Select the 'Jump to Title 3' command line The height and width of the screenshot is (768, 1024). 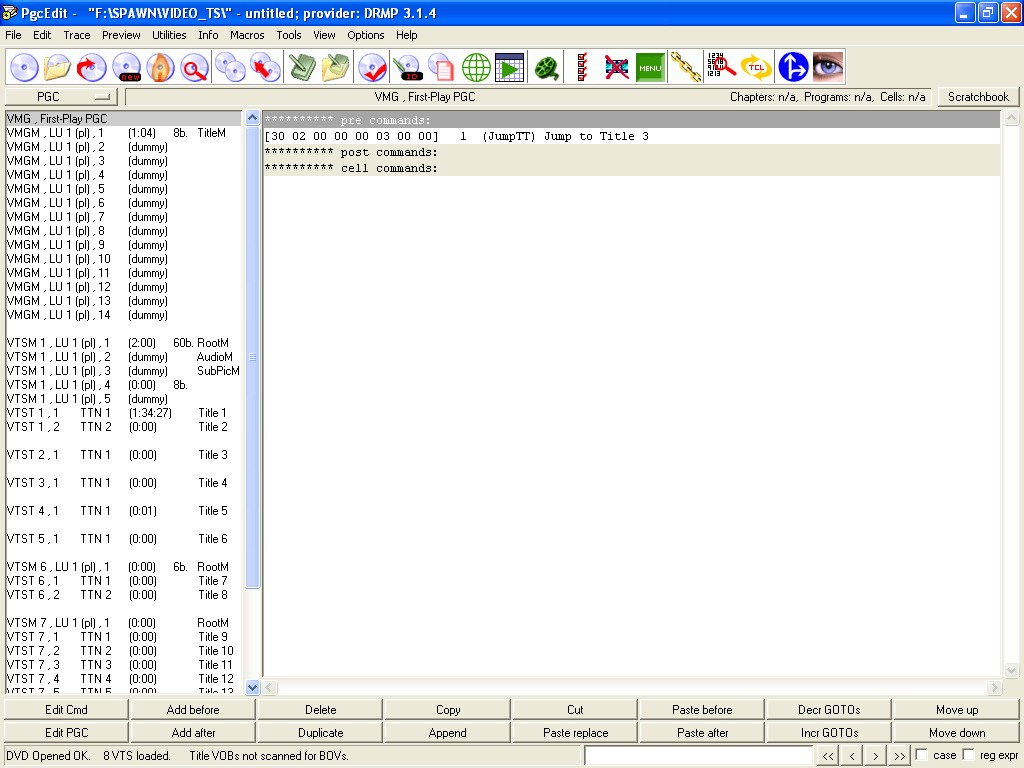tap(632, 136)
